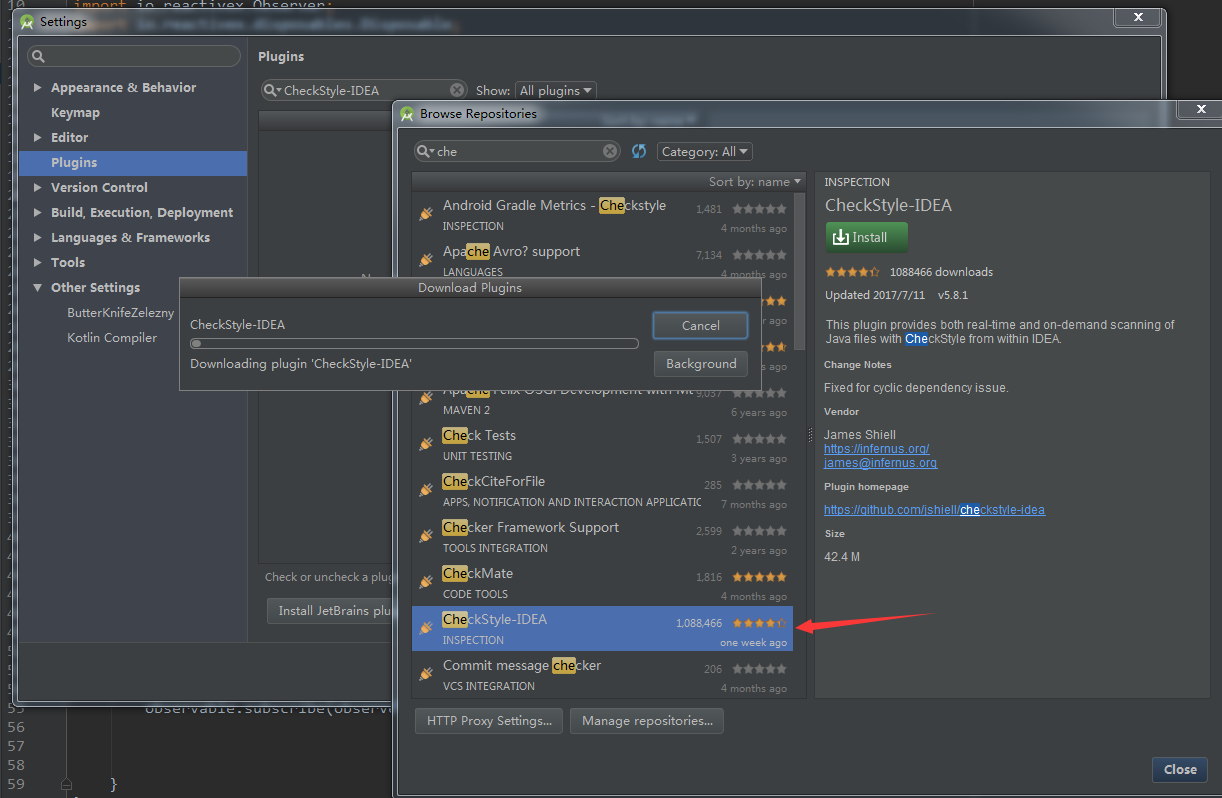
Task: Click Android icon in Browse Repositories title
Action: tap(407, 113)
